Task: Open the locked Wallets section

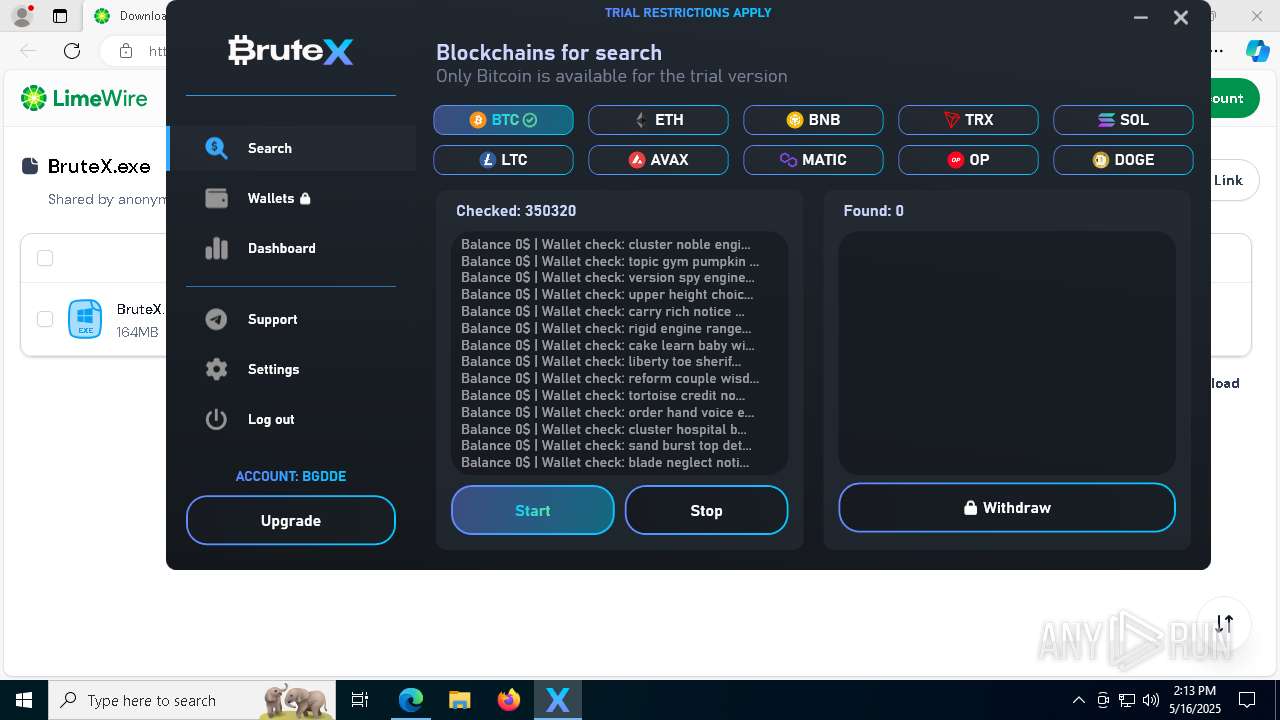Action: point(291,198)
